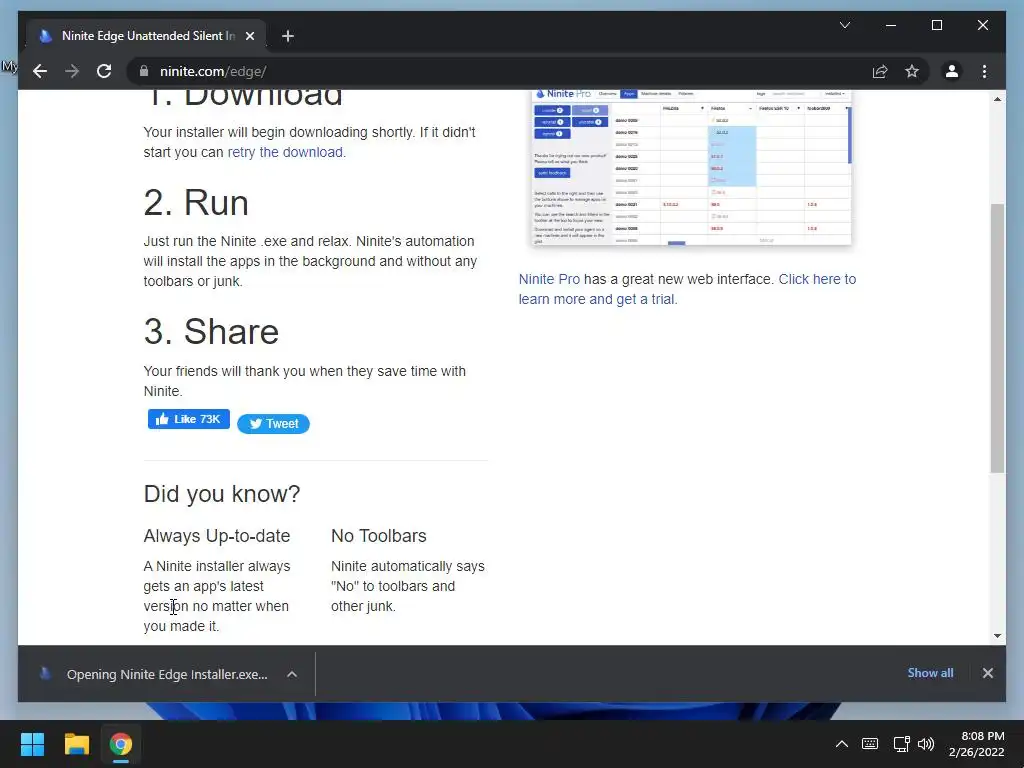Click the Chrome icon in the taskbar
The width and height of the screenshot is (1024, 768).
click(x=121, y=744)
